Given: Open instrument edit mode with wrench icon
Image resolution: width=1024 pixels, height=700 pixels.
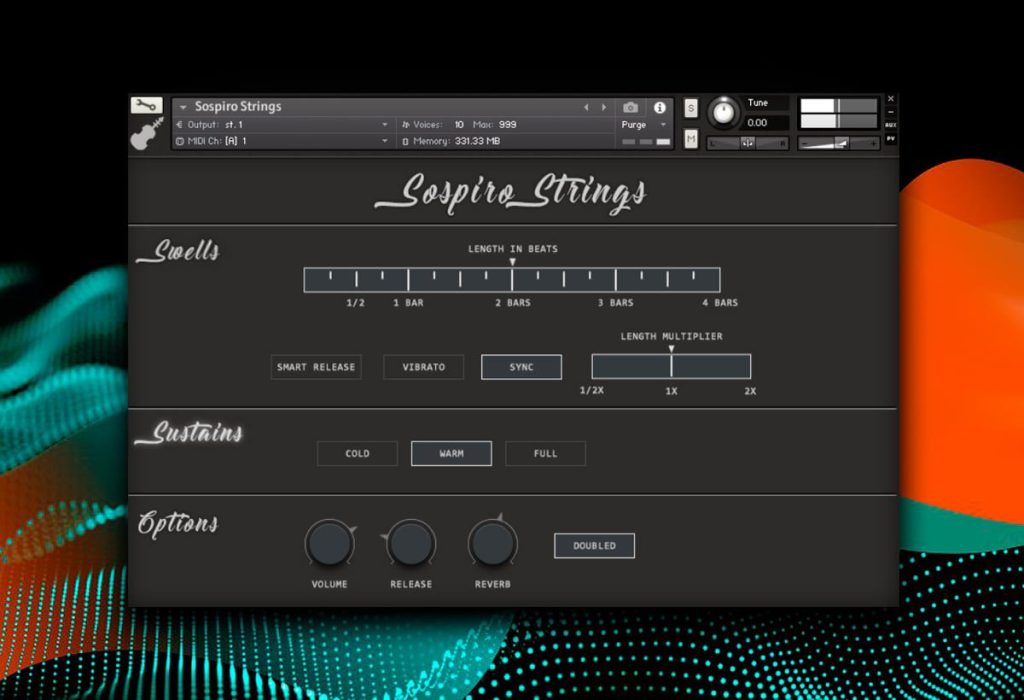Looking at the screenshot, I should coord(146,105).
